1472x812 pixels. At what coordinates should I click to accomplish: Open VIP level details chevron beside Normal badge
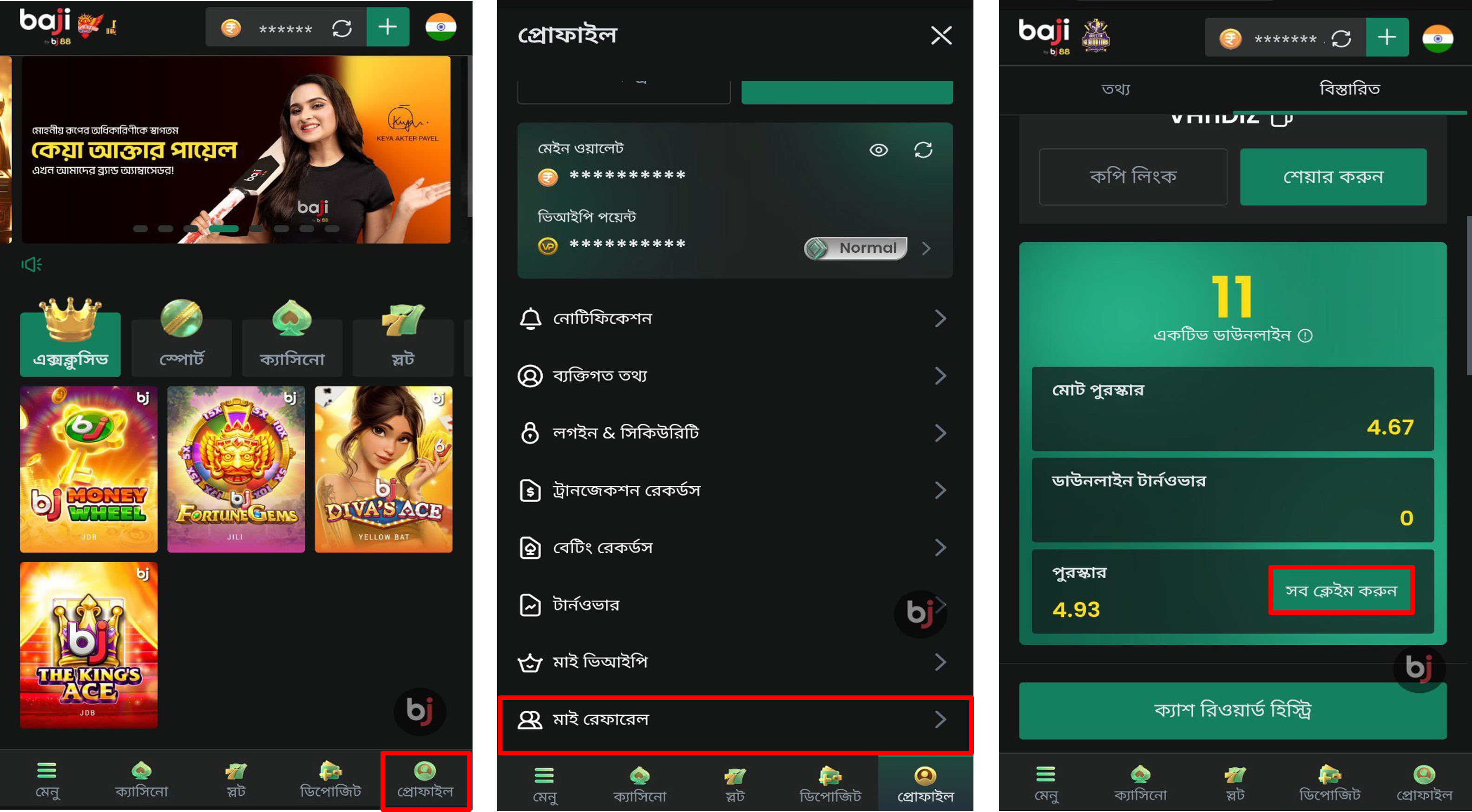tap(927, 248)
